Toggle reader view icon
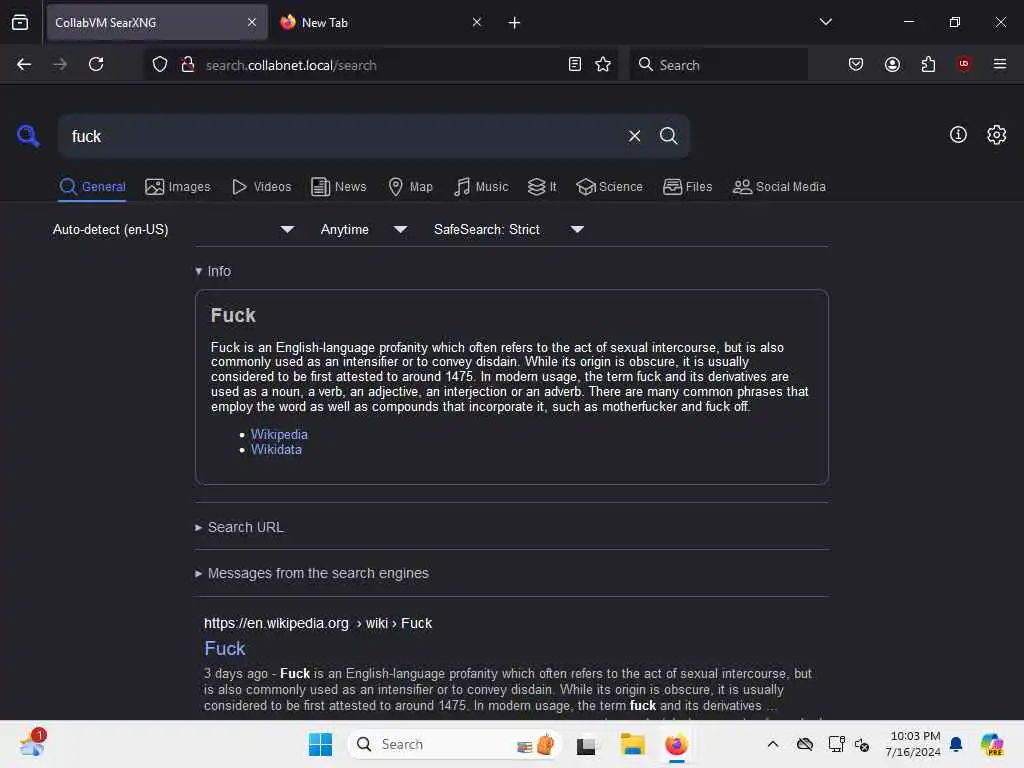 tap(575, 64)
